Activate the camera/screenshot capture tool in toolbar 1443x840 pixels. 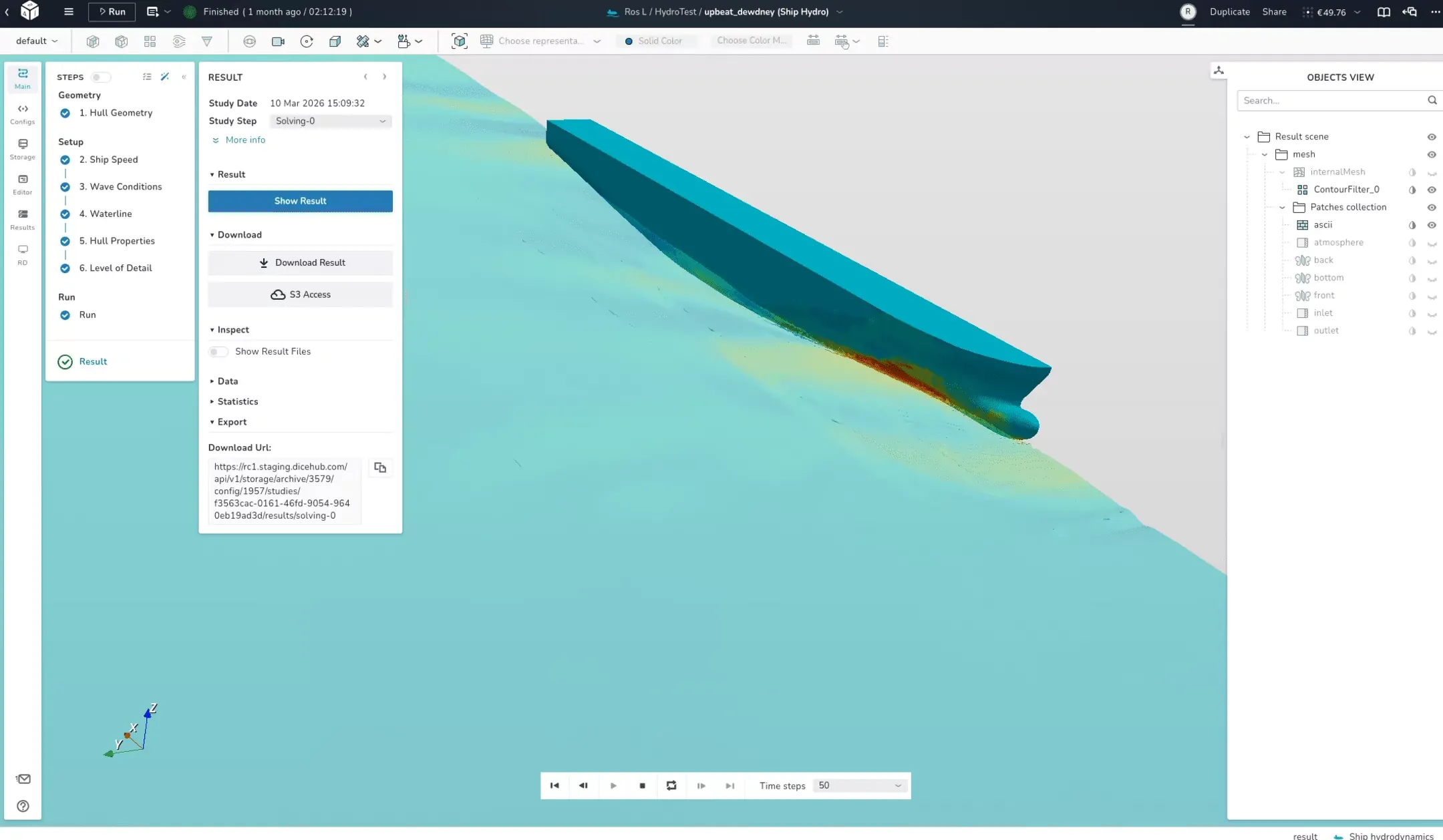277,41
